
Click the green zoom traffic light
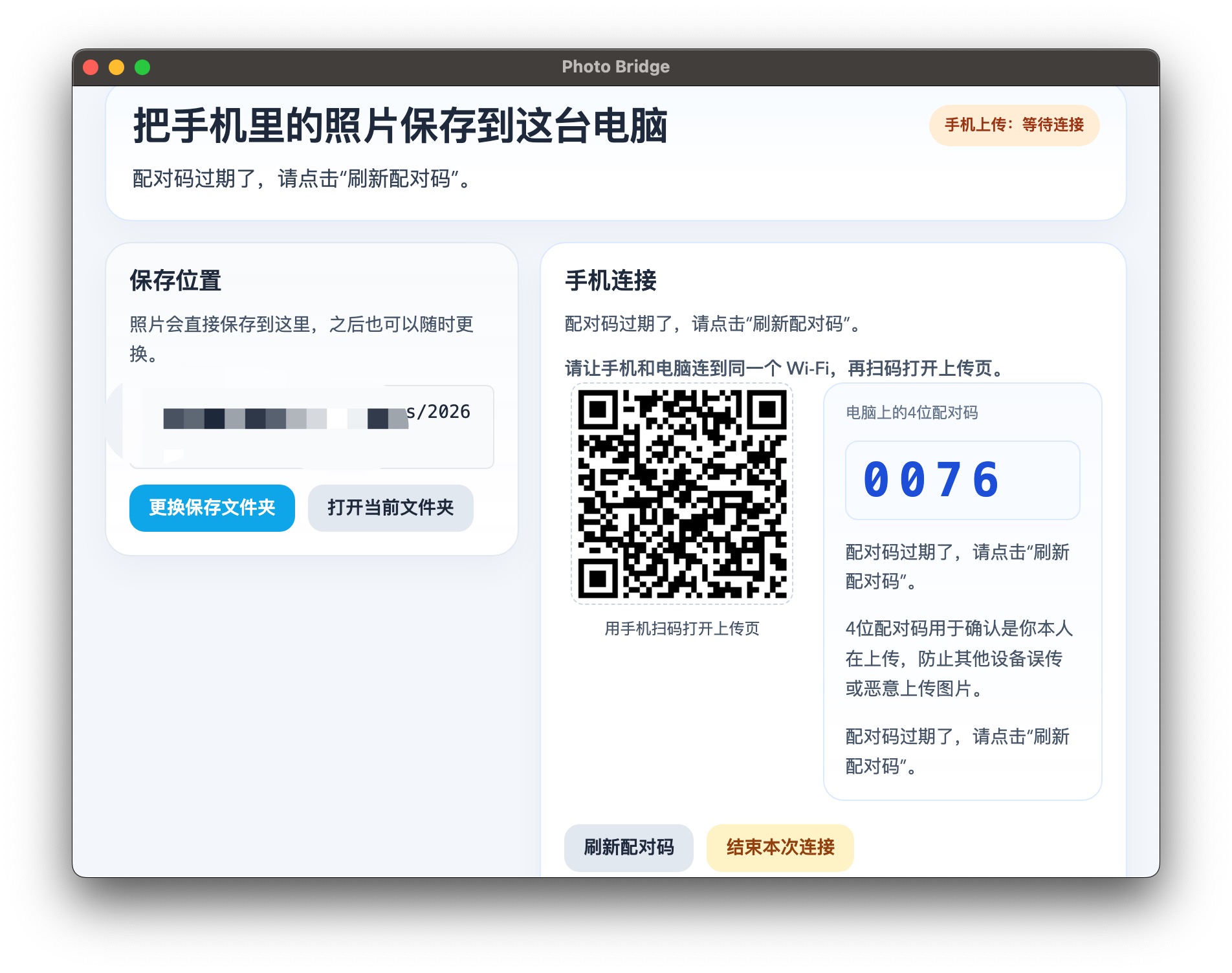click(x=141, y=66)
